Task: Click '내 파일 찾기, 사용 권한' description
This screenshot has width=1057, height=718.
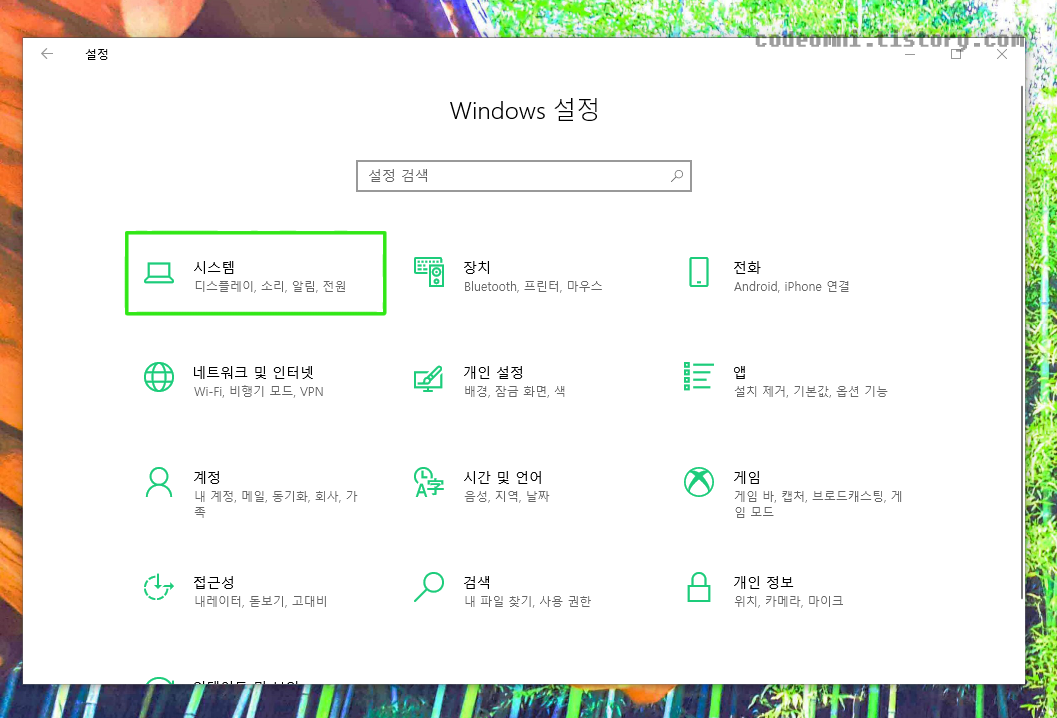Action: (527, 601)
